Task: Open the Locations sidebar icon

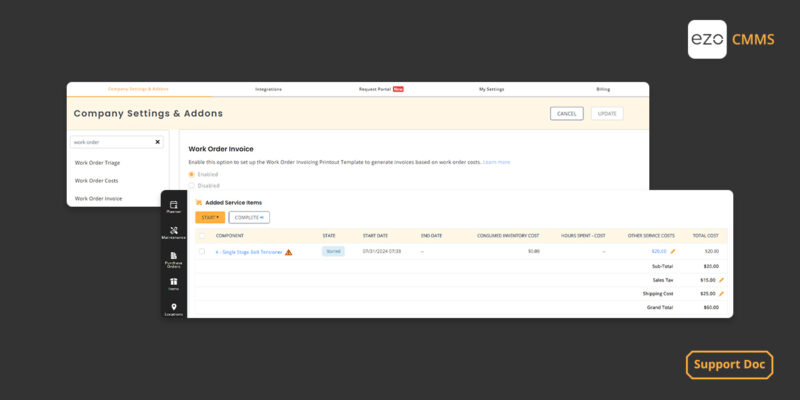Action: pos(173,309)
